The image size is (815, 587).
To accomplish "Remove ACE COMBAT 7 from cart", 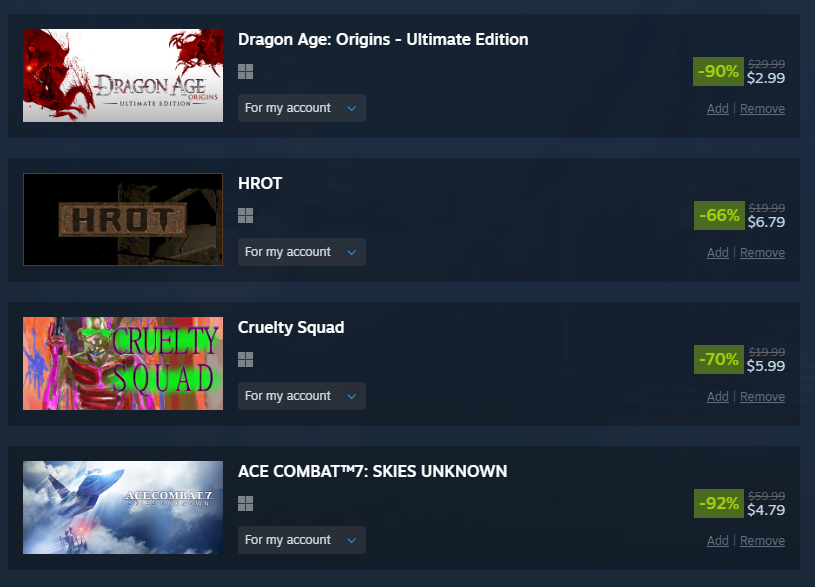I will [x=762, y=541].
